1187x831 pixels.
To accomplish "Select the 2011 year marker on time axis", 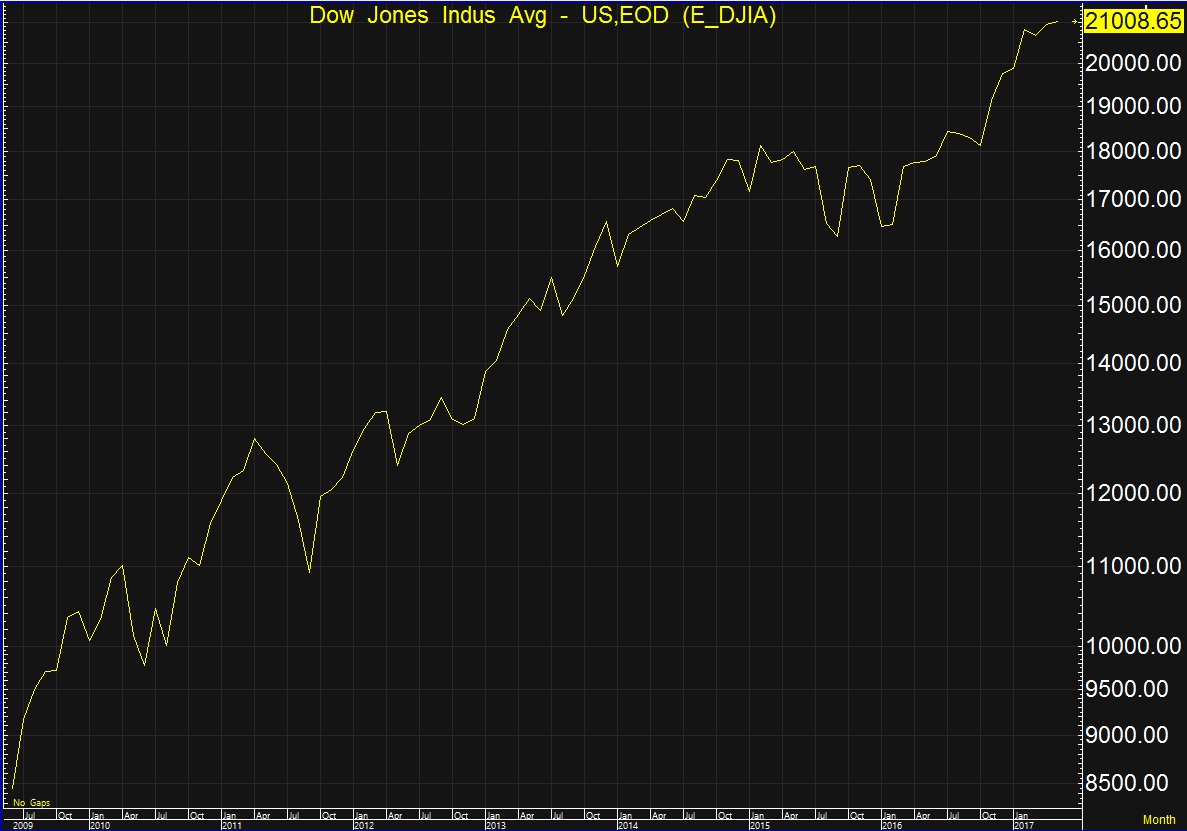I will click(x=232, y=826).
